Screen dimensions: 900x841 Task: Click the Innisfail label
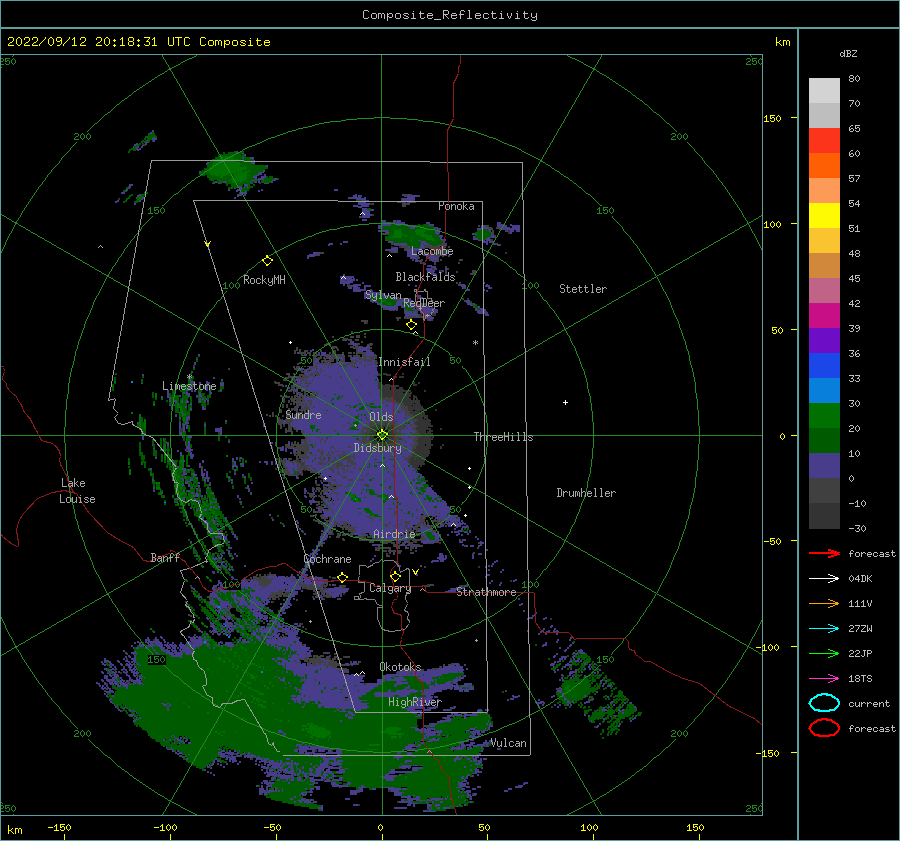point(404,362)
